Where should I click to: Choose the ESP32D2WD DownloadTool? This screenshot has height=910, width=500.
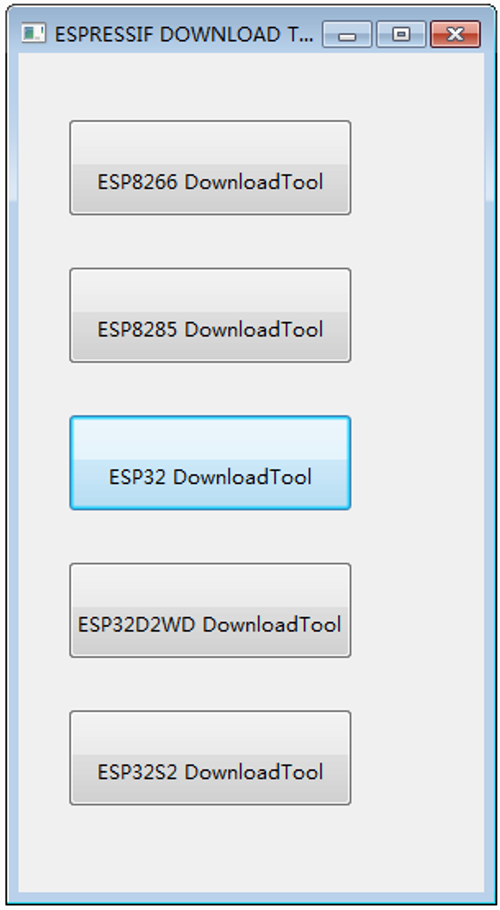(x=210, y=610)
